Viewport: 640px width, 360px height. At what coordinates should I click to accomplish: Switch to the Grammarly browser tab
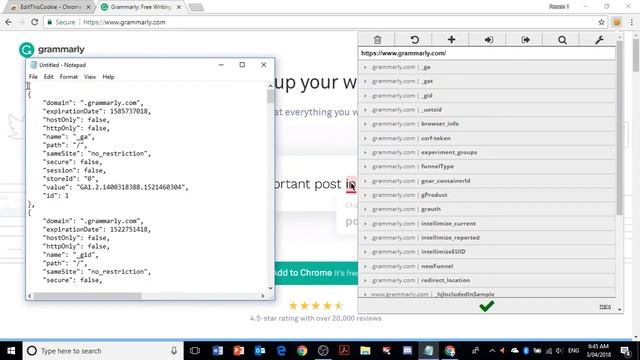140,7
